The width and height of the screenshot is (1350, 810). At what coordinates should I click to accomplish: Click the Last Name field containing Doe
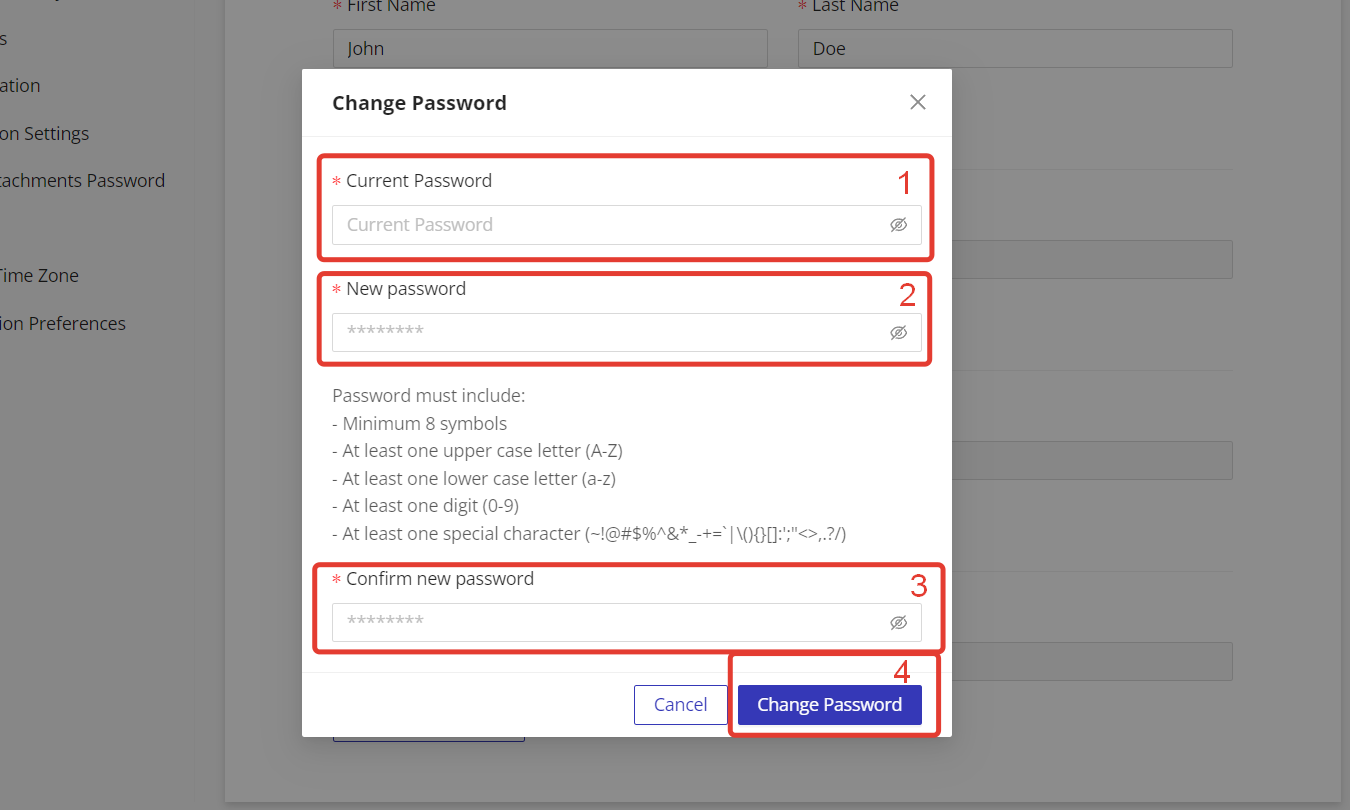(x=1015, y=49)
